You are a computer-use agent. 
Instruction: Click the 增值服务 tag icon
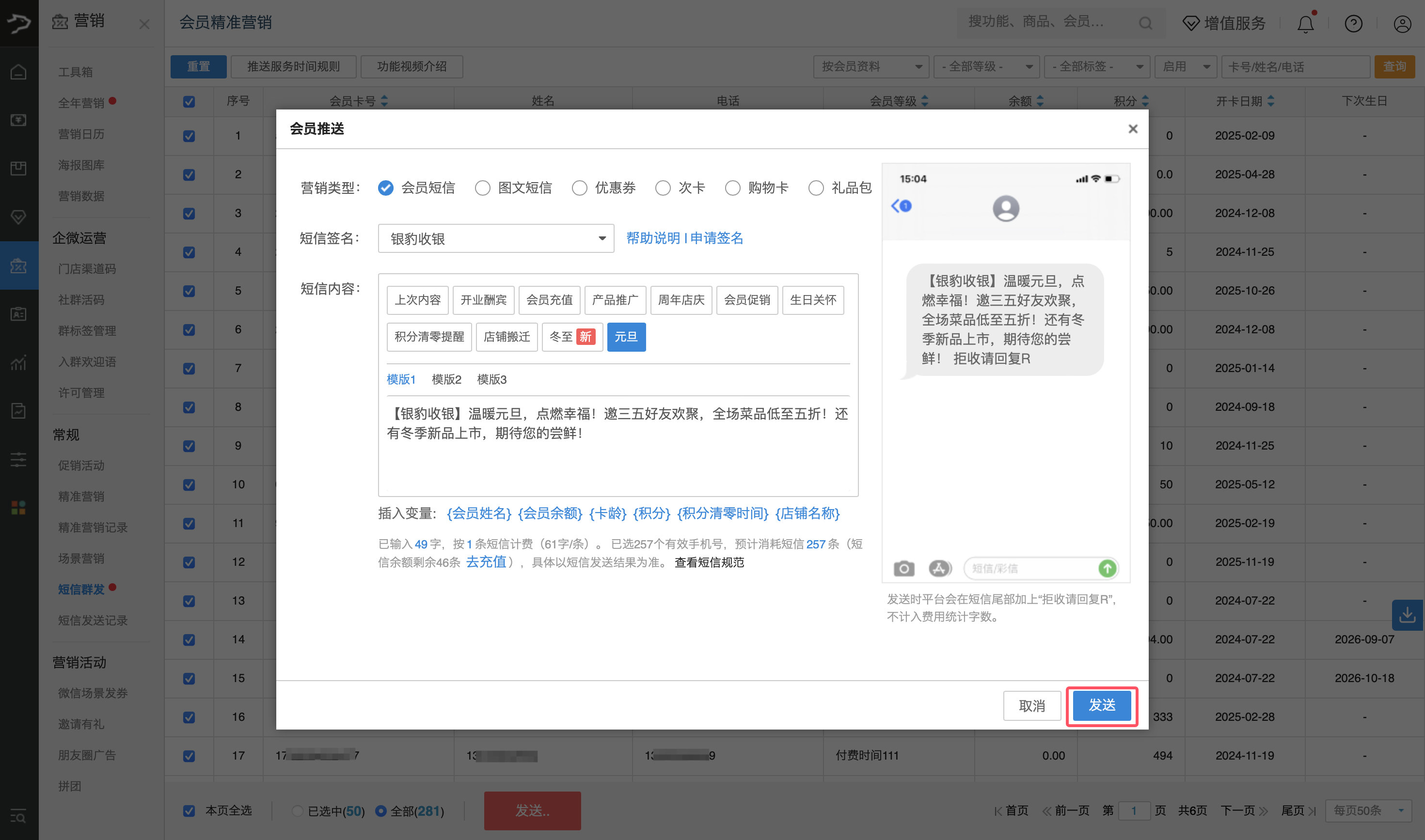pos(1191,23)
